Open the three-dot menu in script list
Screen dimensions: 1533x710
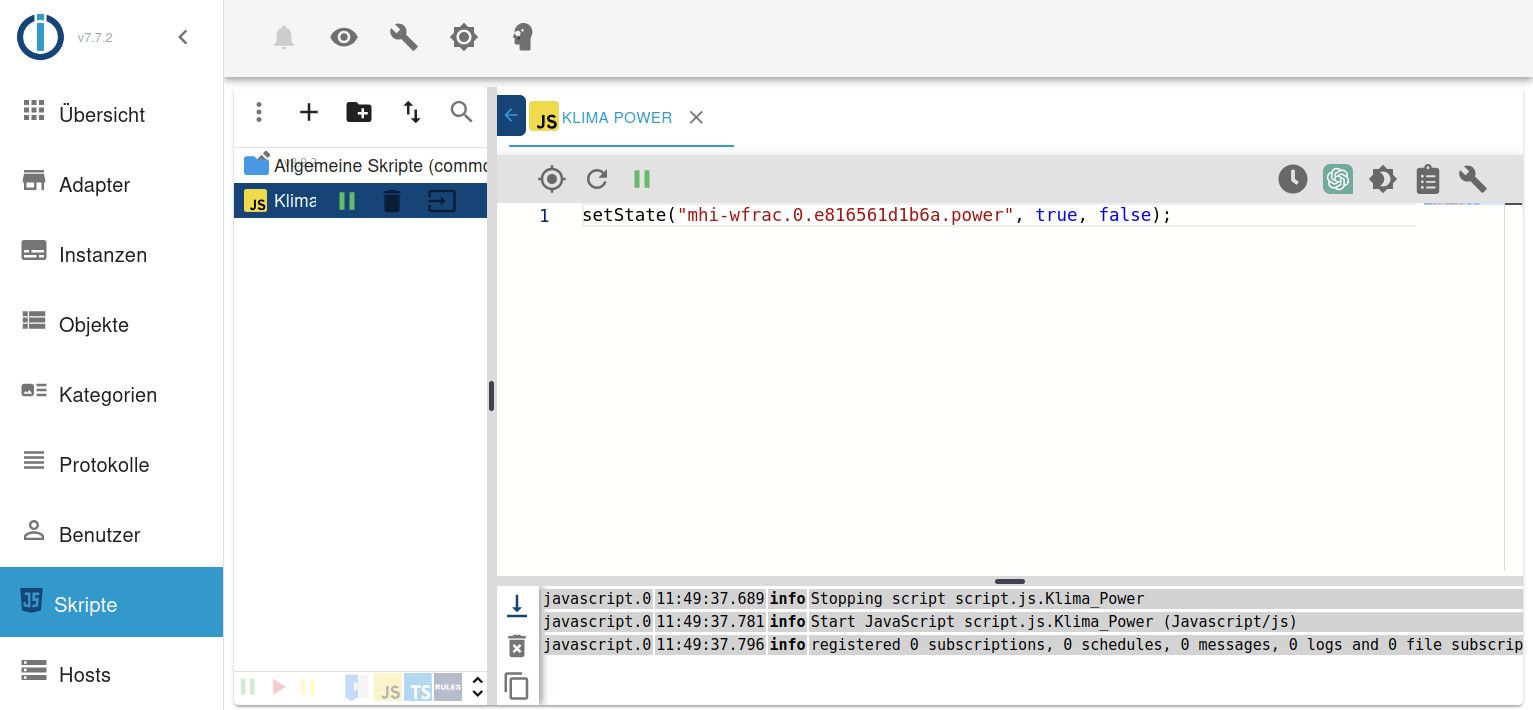click(x=259, y=112)
